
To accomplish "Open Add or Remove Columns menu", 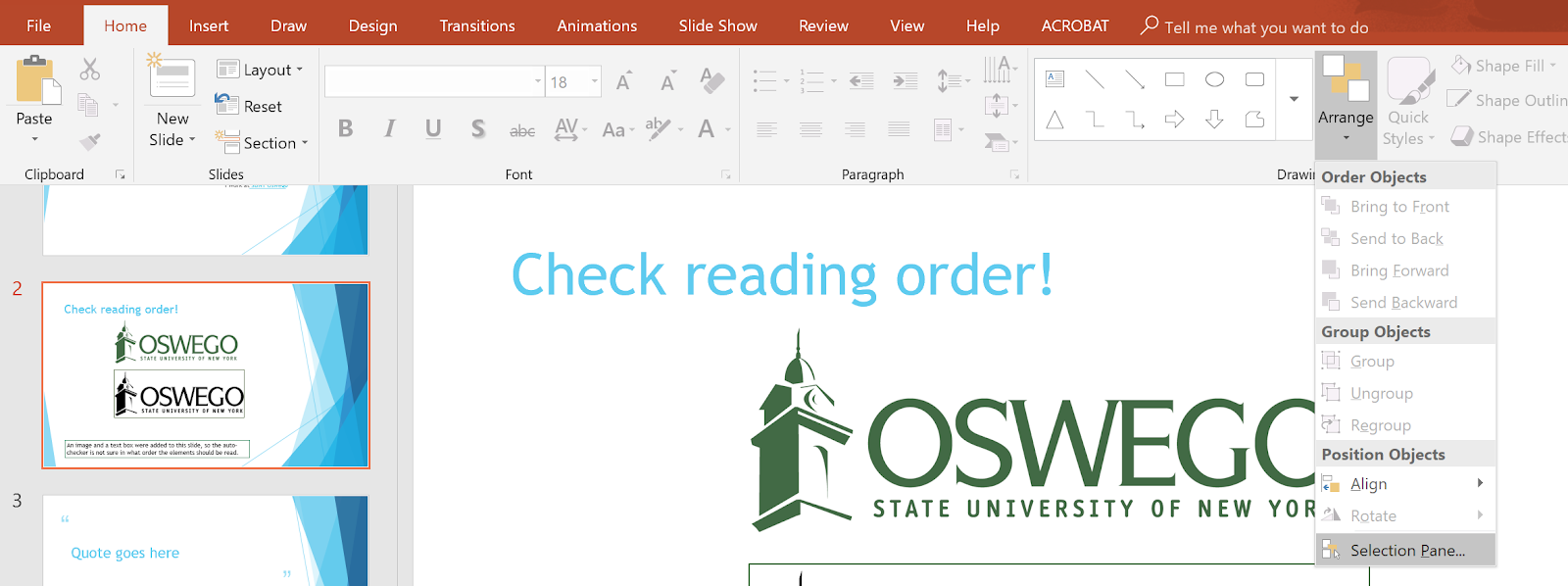I will point(949,129).
